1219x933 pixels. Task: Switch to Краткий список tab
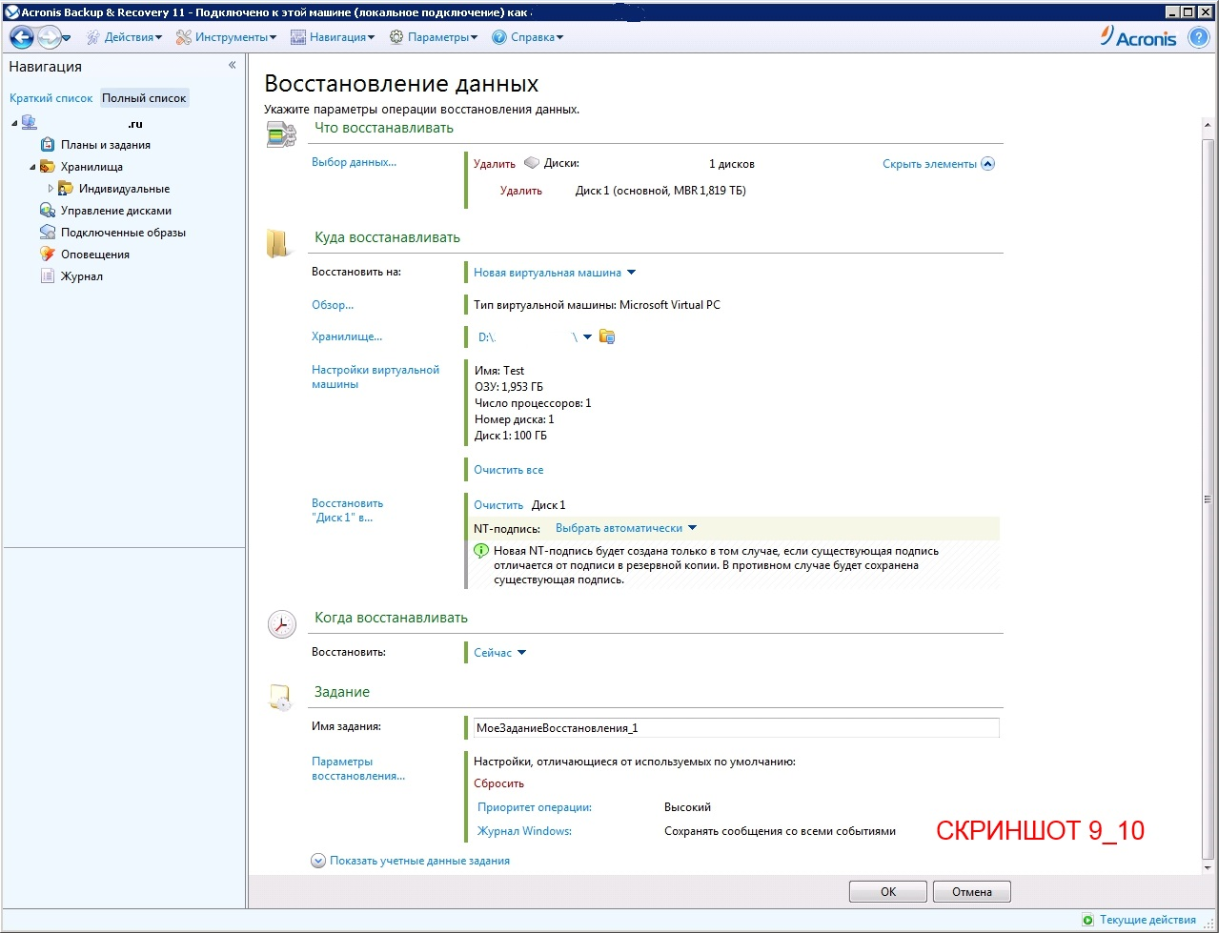(x=51, y=98)
